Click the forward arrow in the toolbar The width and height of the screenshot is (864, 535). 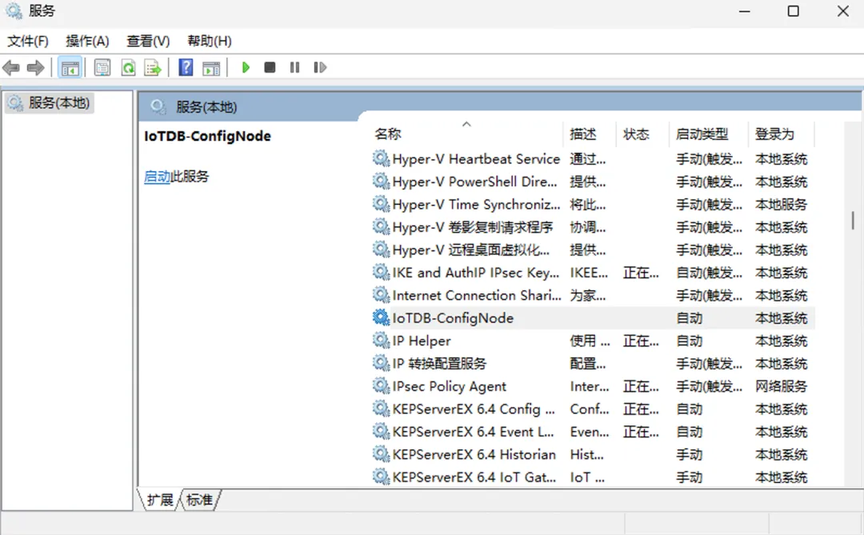point(35,68)
